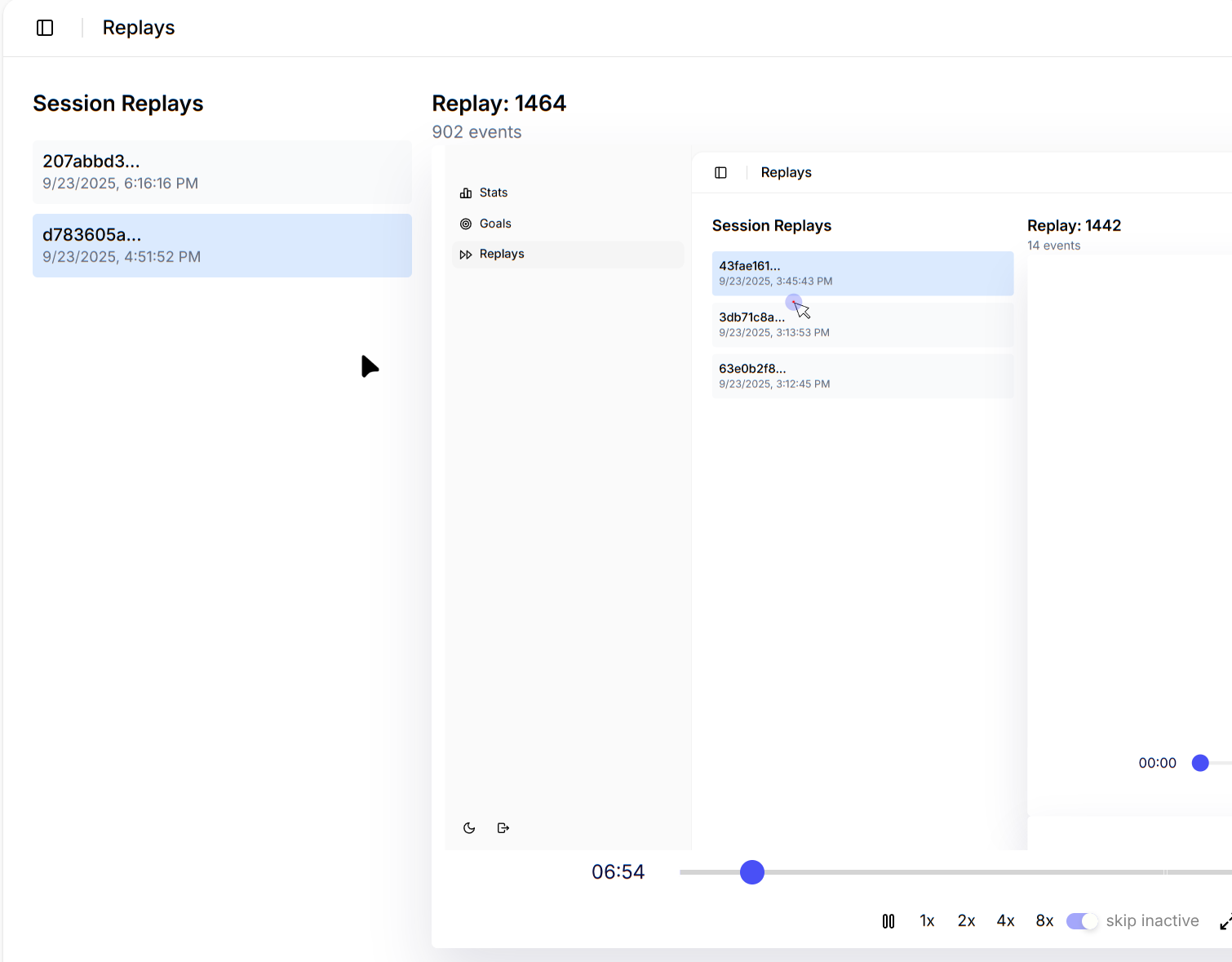
Task: Toggle sidebar icon inside the replay
Action: 720,173
